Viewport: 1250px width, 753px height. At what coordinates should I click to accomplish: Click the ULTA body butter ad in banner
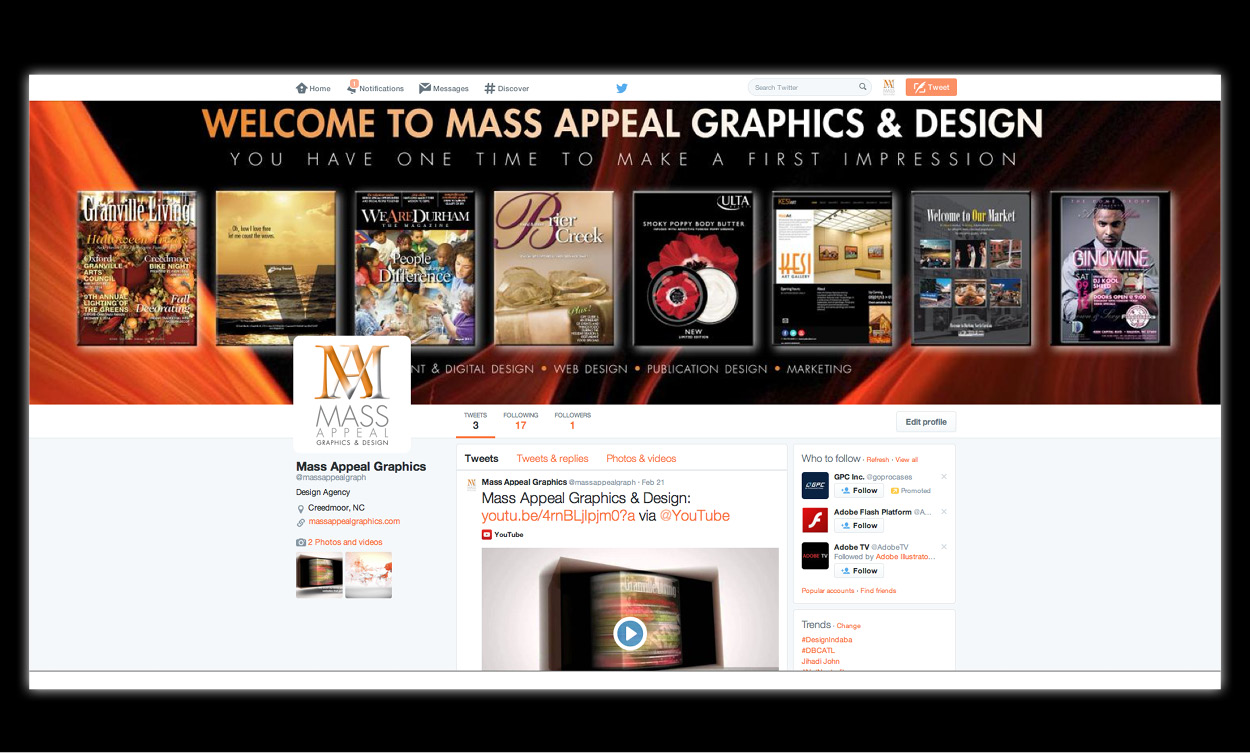[x=693, y=268]
